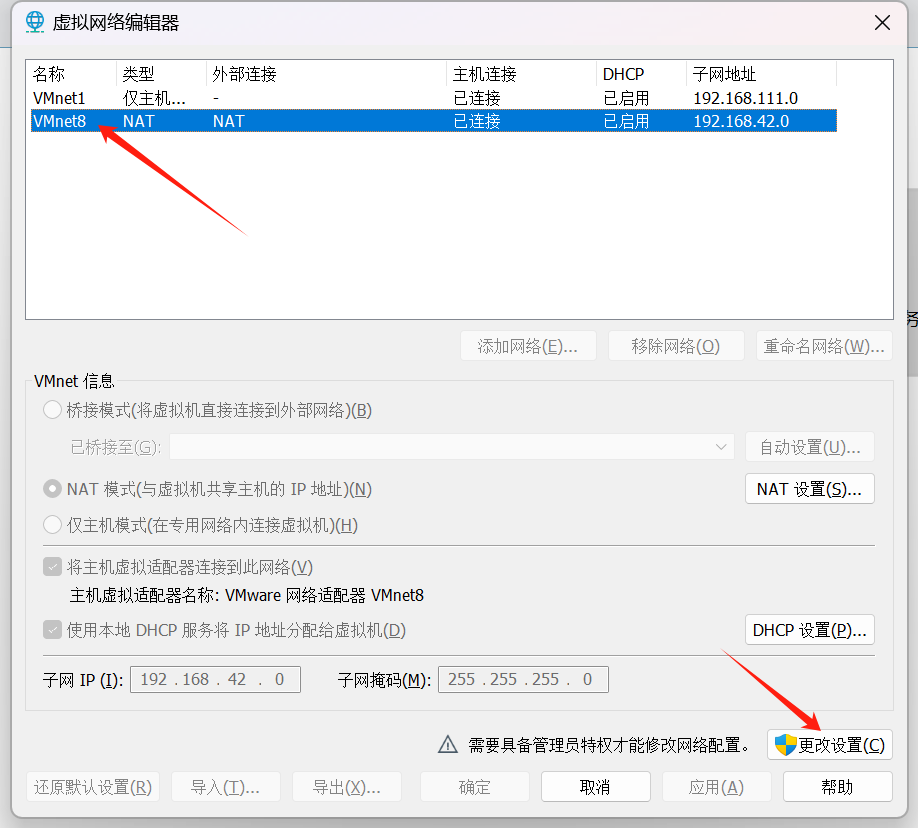The image size is (918, 828).
Task: Select the 仅主机模式 radio button
Action: click(x=53, y=525)
